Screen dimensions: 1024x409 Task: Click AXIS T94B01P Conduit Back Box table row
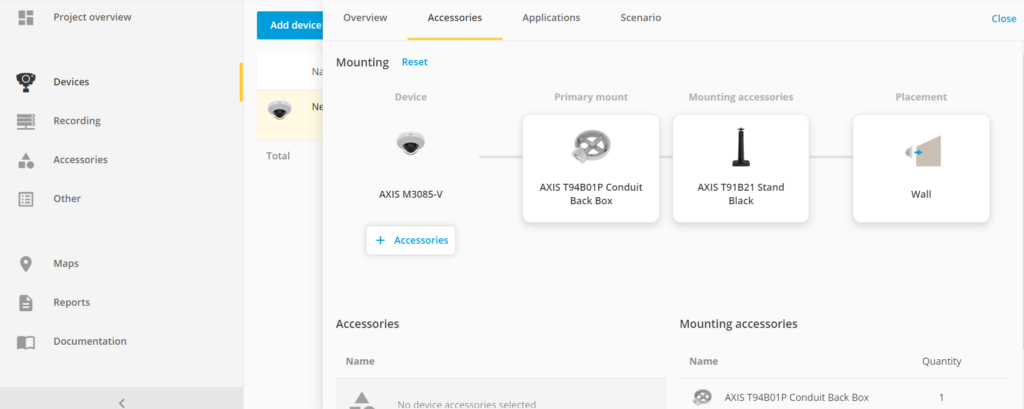845,397
